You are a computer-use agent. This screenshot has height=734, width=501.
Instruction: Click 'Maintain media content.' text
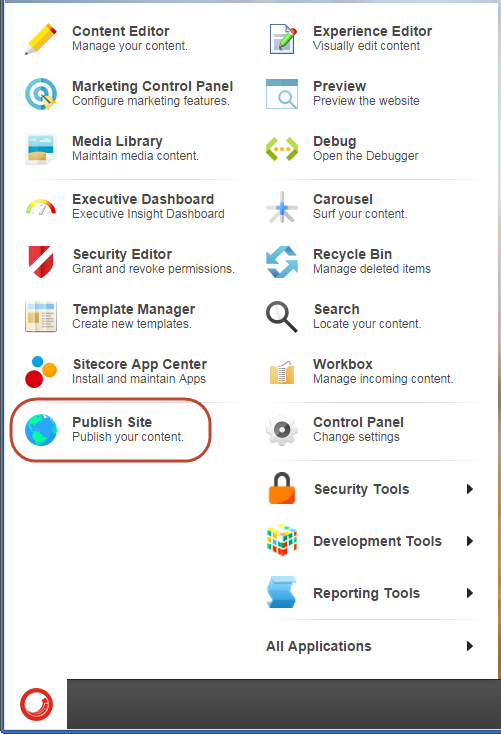coord(135,156)
